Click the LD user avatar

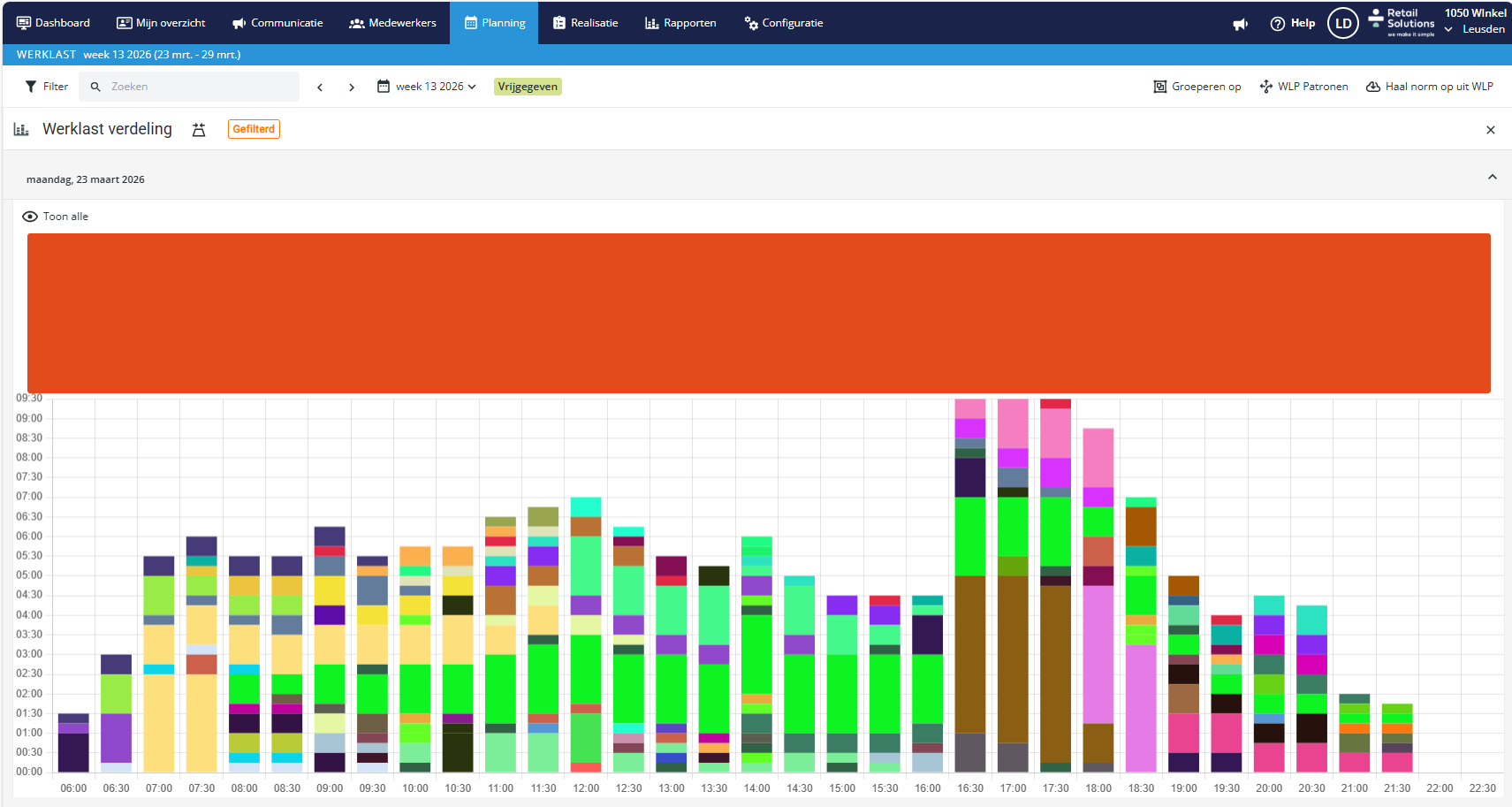tap(1342, 24)
